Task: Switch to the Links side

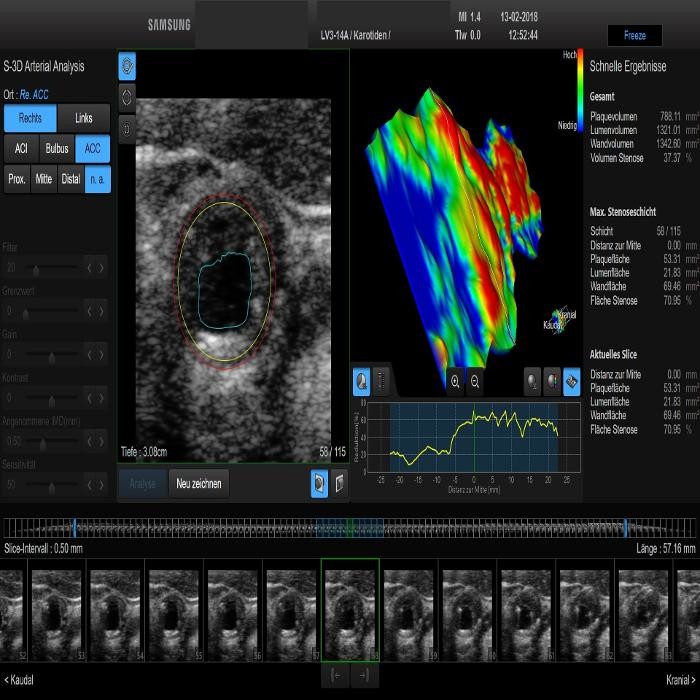Action: click(84, 118)
